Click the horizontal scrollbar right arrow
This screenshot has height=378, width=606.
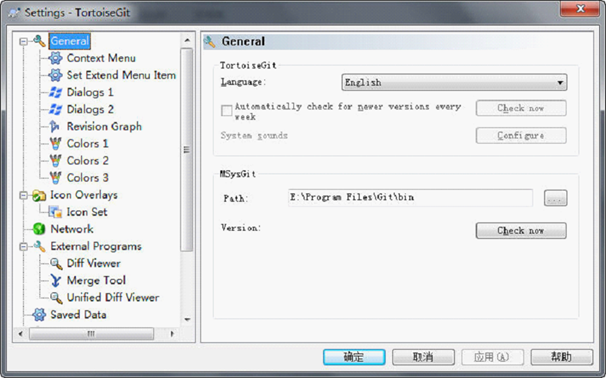coord(172,333)
